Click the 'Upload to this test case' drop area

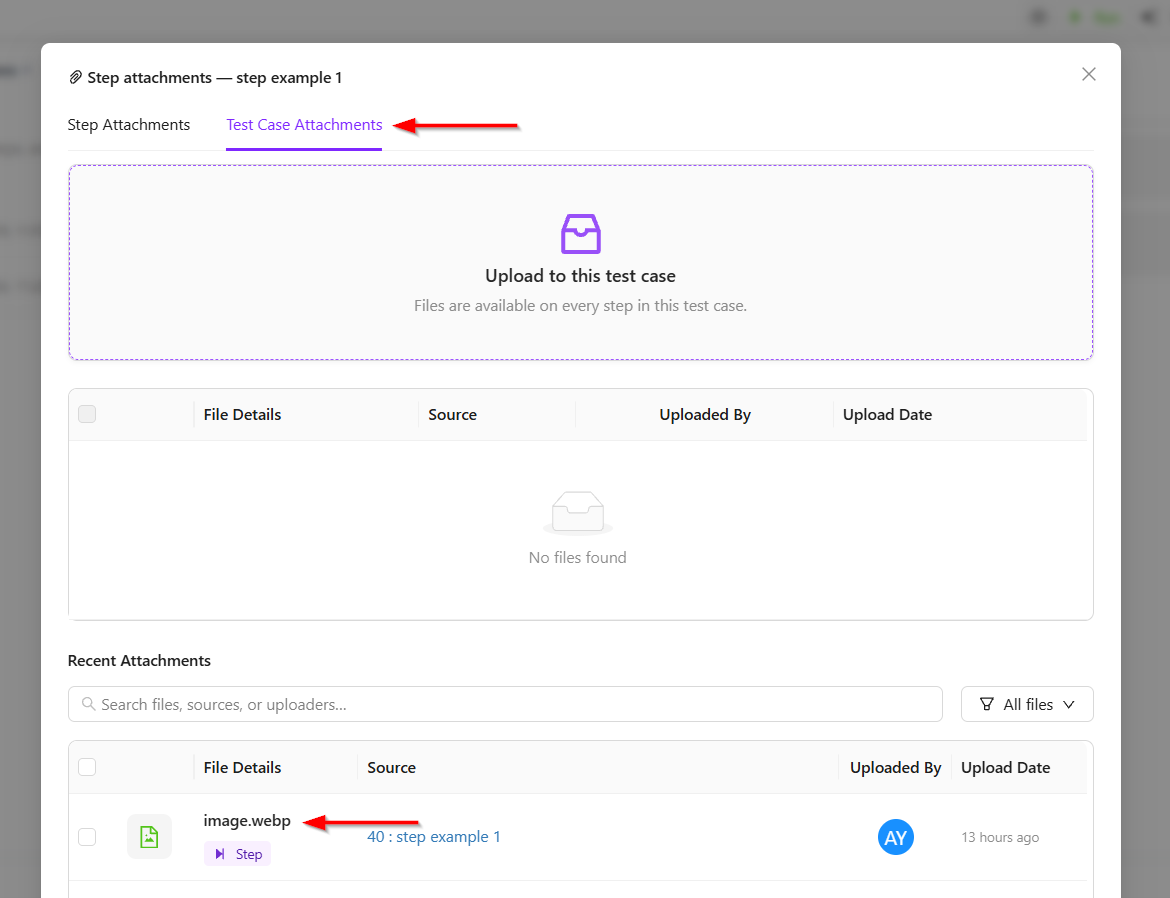tap(581, 263)
